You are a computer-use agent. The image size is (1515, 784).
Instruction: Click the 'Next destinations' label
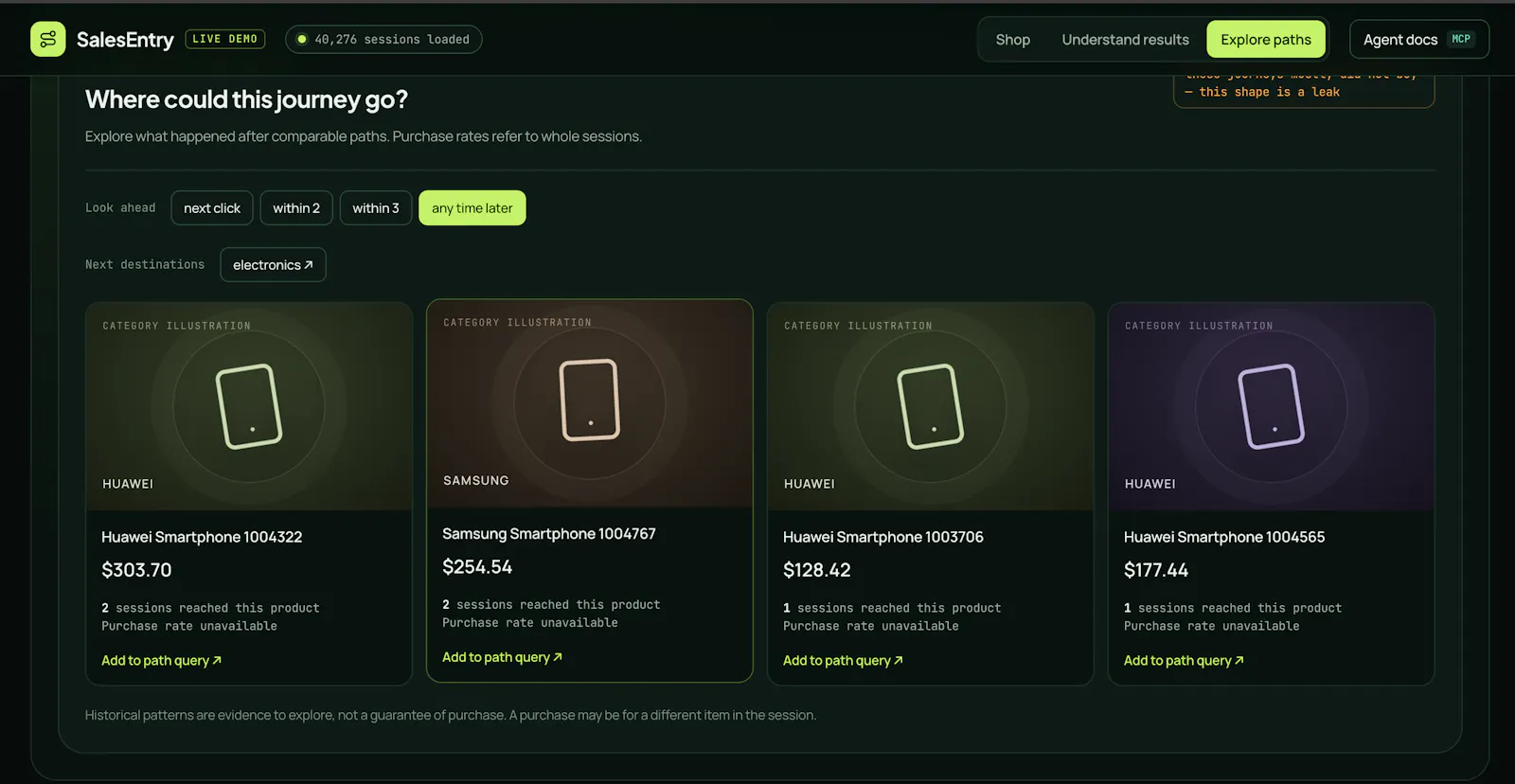[145, 265]
